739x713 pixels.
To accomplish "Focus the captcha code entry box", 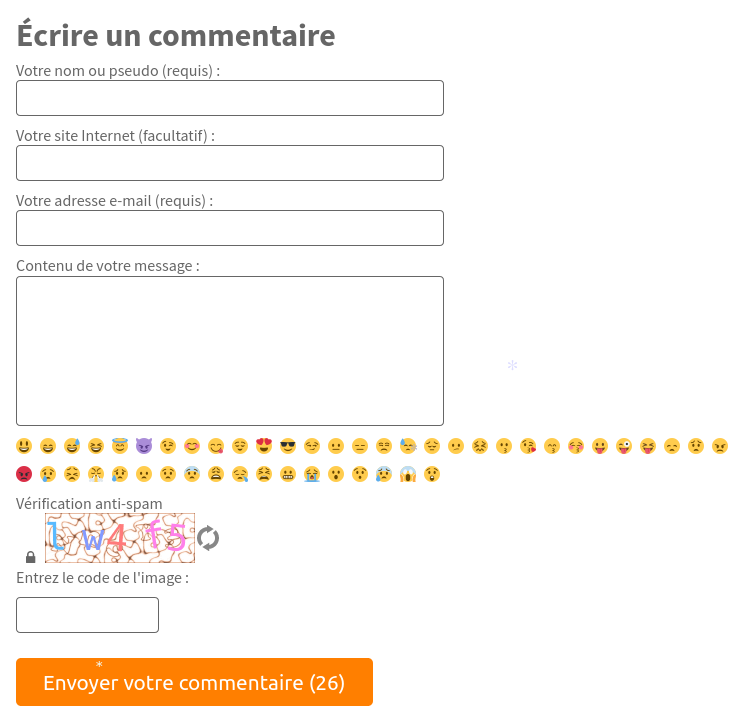I will click(88, 615).
